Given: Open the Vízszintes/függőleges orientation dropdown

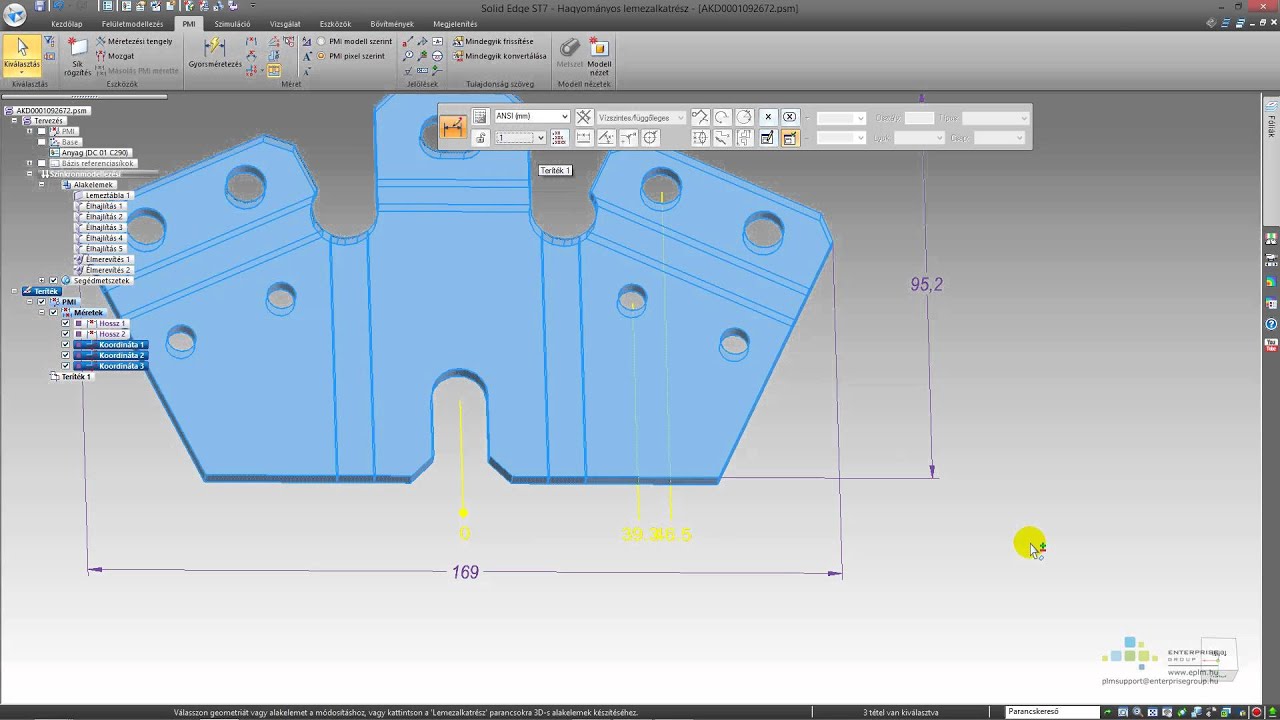Looking at the screenshot, I should (641, 117).
